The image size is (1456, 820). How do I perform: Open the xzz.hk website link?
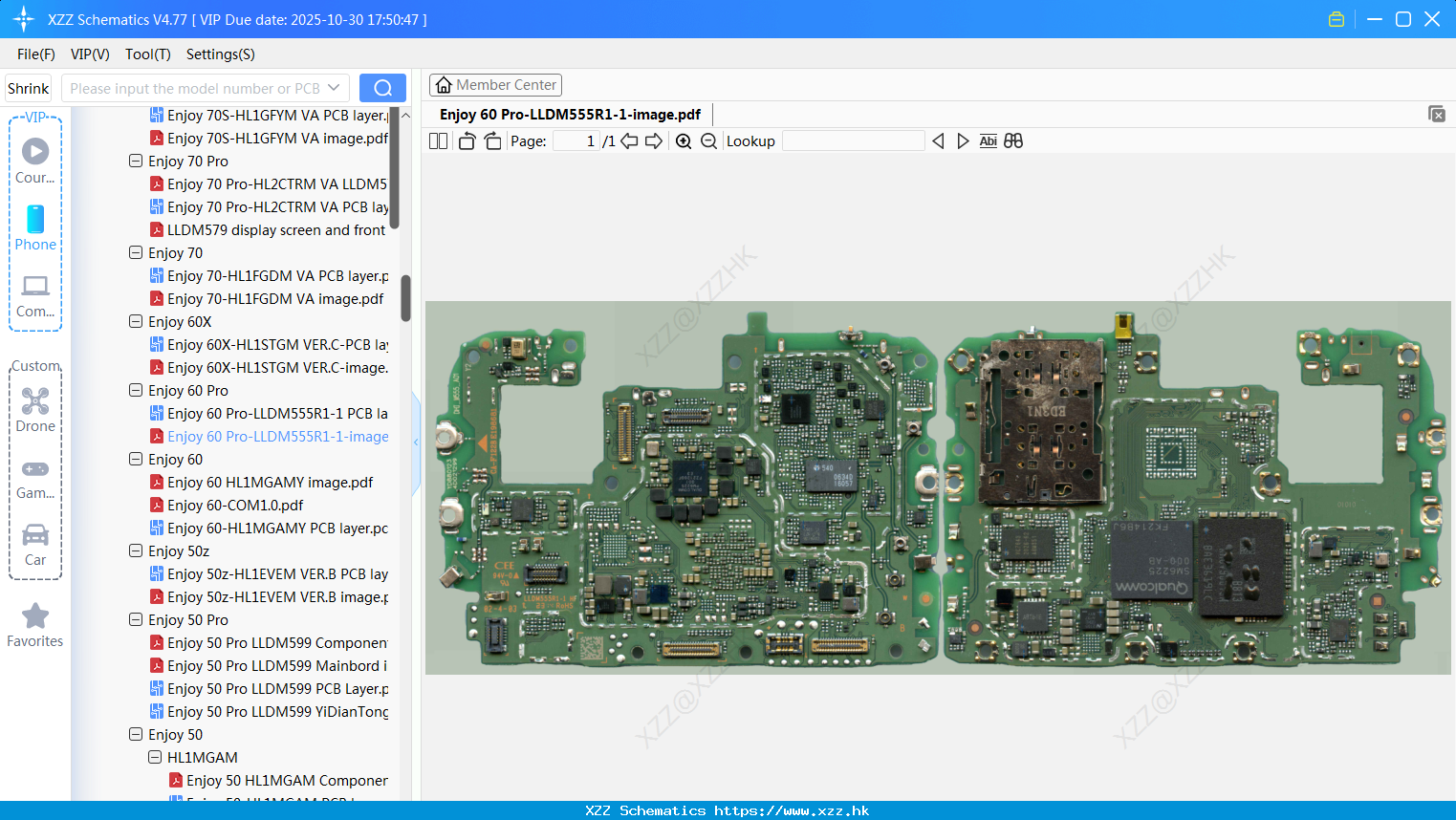tap(792, 810)
